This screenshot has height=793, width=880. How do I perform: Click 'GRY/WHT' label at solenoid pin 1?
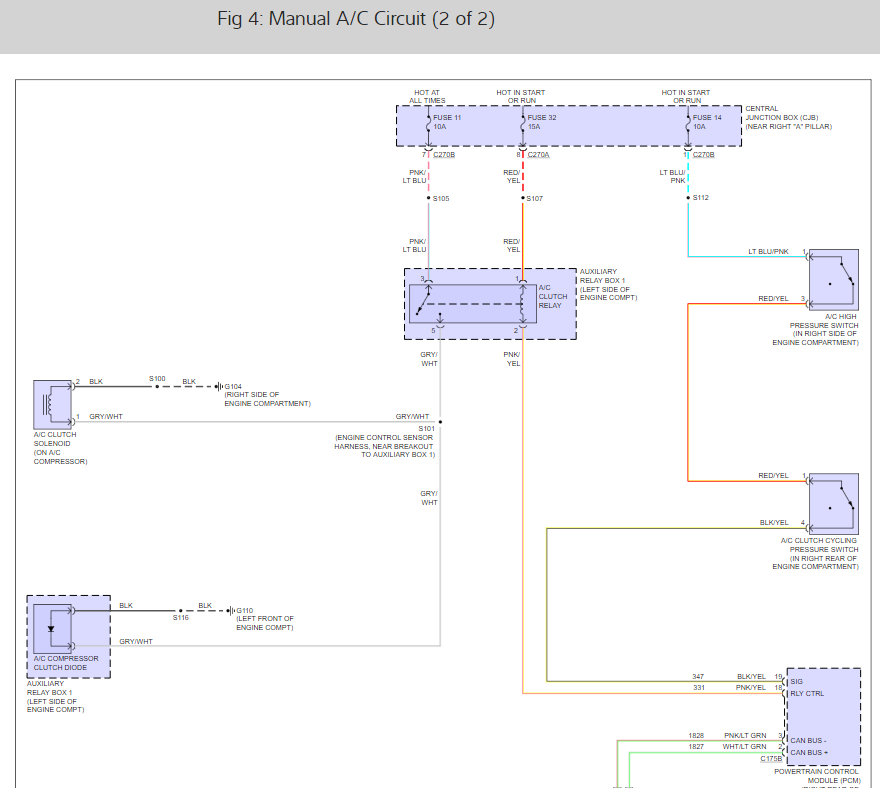click(x=106, y=416)
